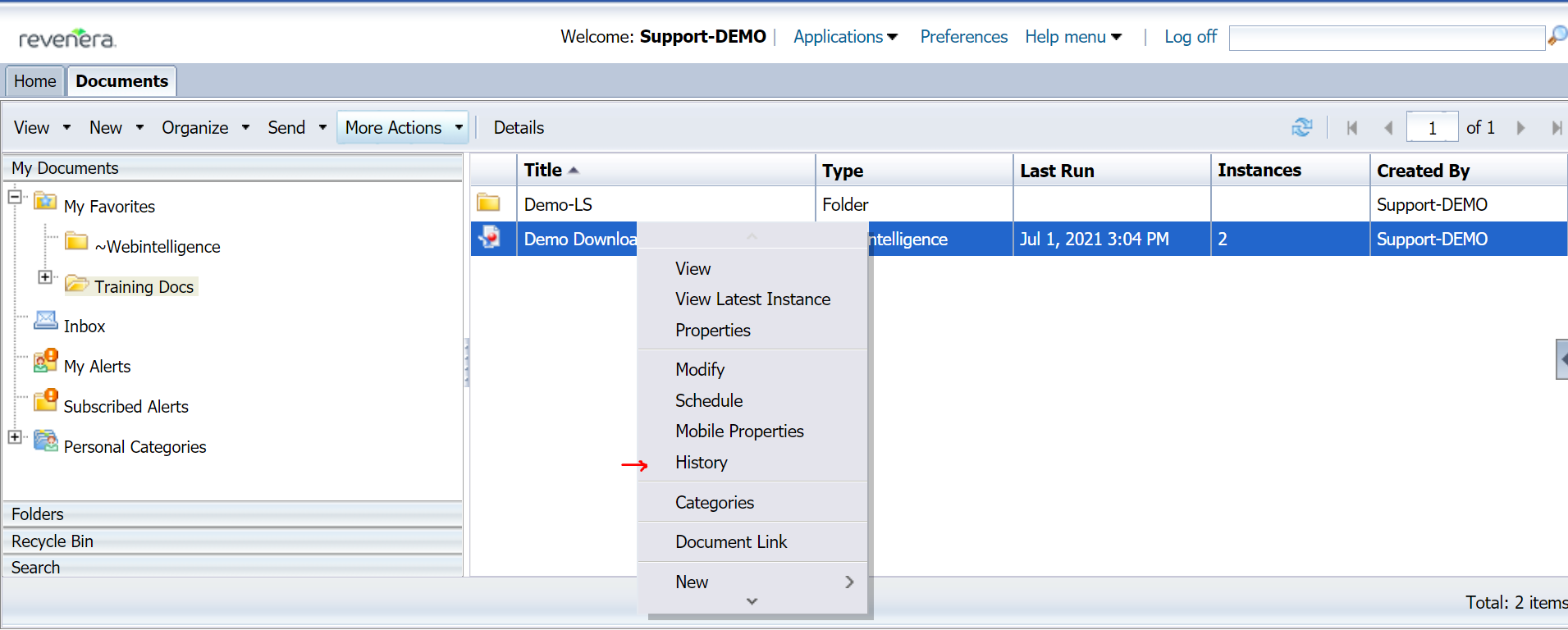Collapse the My Favorites tree node
The image size is (1568, 630).
click(15, 197)
